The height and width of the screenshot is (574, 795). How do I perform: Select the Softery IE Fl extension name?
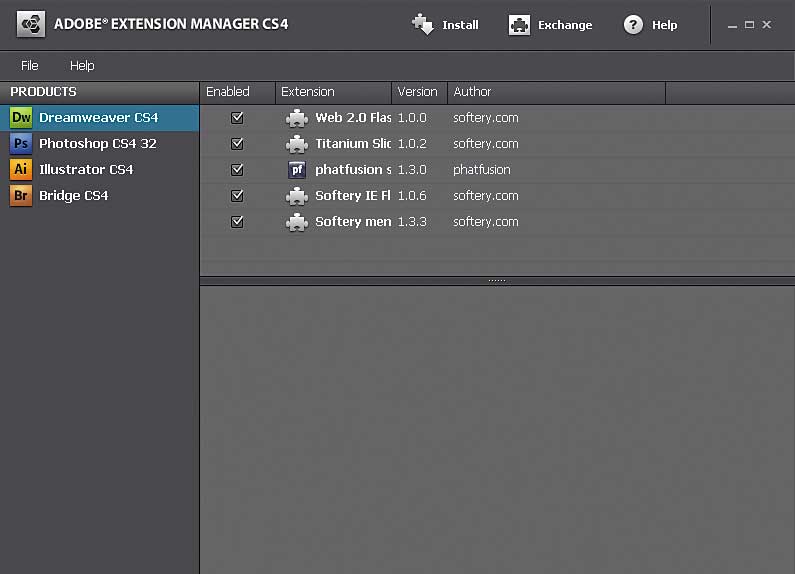[x=353, y=195]
